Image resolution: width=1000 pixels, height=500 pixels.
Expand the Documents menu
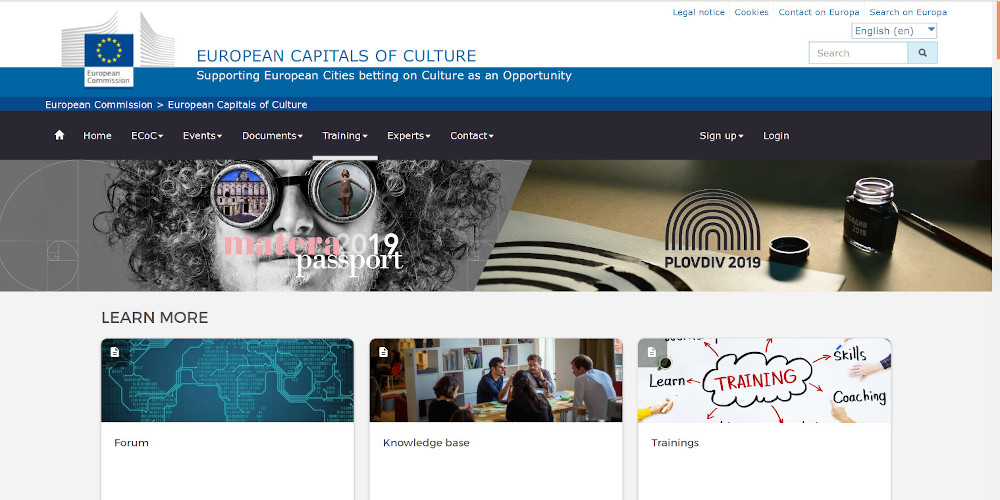click(x=272, y=135)
